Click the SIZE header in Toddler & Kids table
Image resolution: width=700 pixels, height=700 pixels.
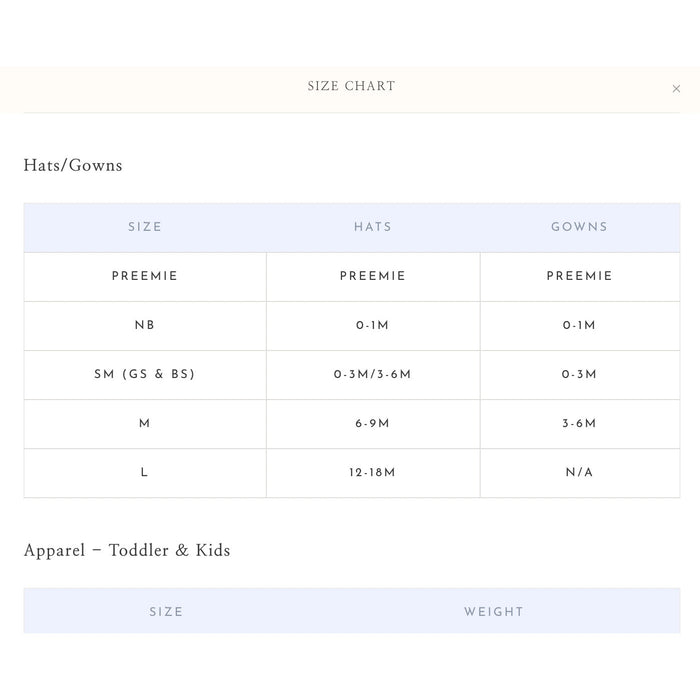point(166,612)
